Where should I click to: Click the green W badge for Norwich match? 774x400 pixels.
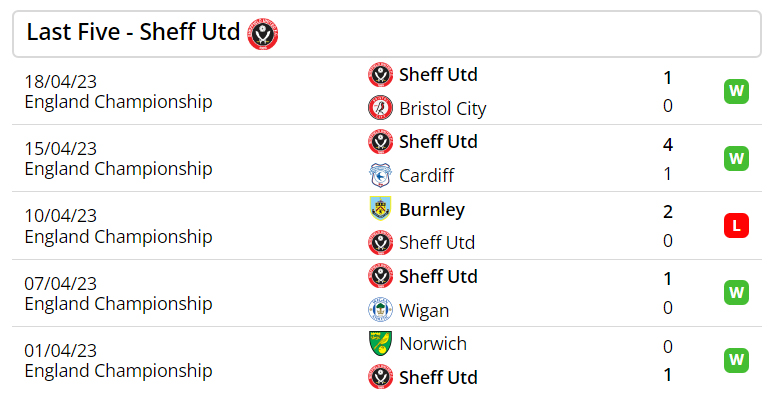(x=736, y=360)
